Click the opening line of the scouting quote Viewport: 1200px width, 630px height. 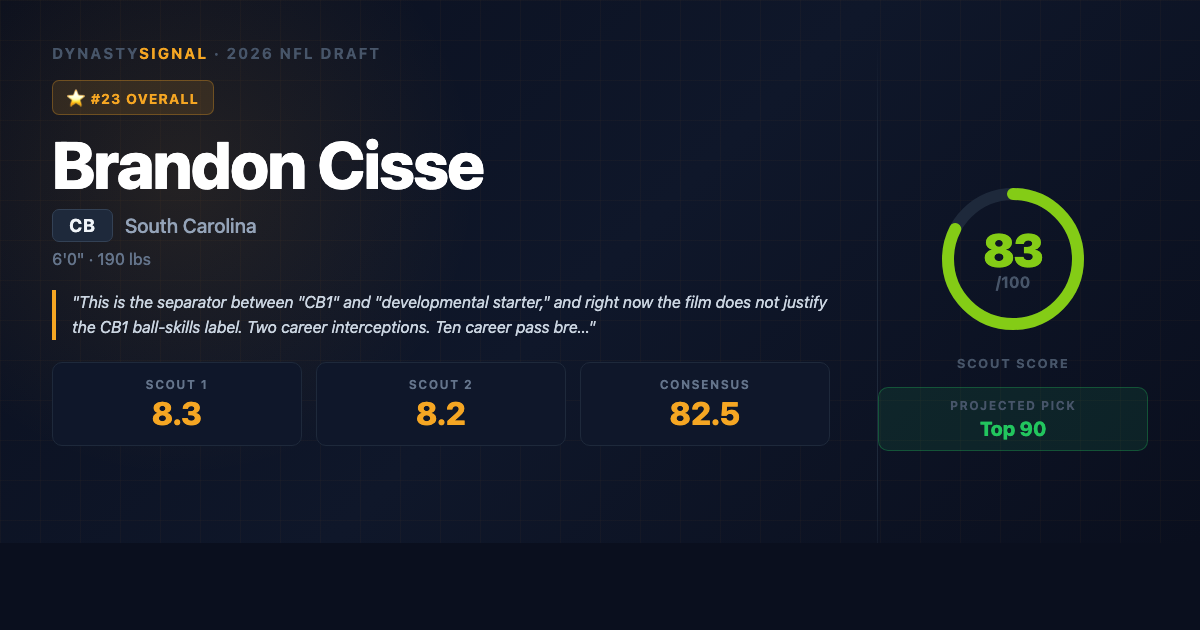tap(450, 302)
